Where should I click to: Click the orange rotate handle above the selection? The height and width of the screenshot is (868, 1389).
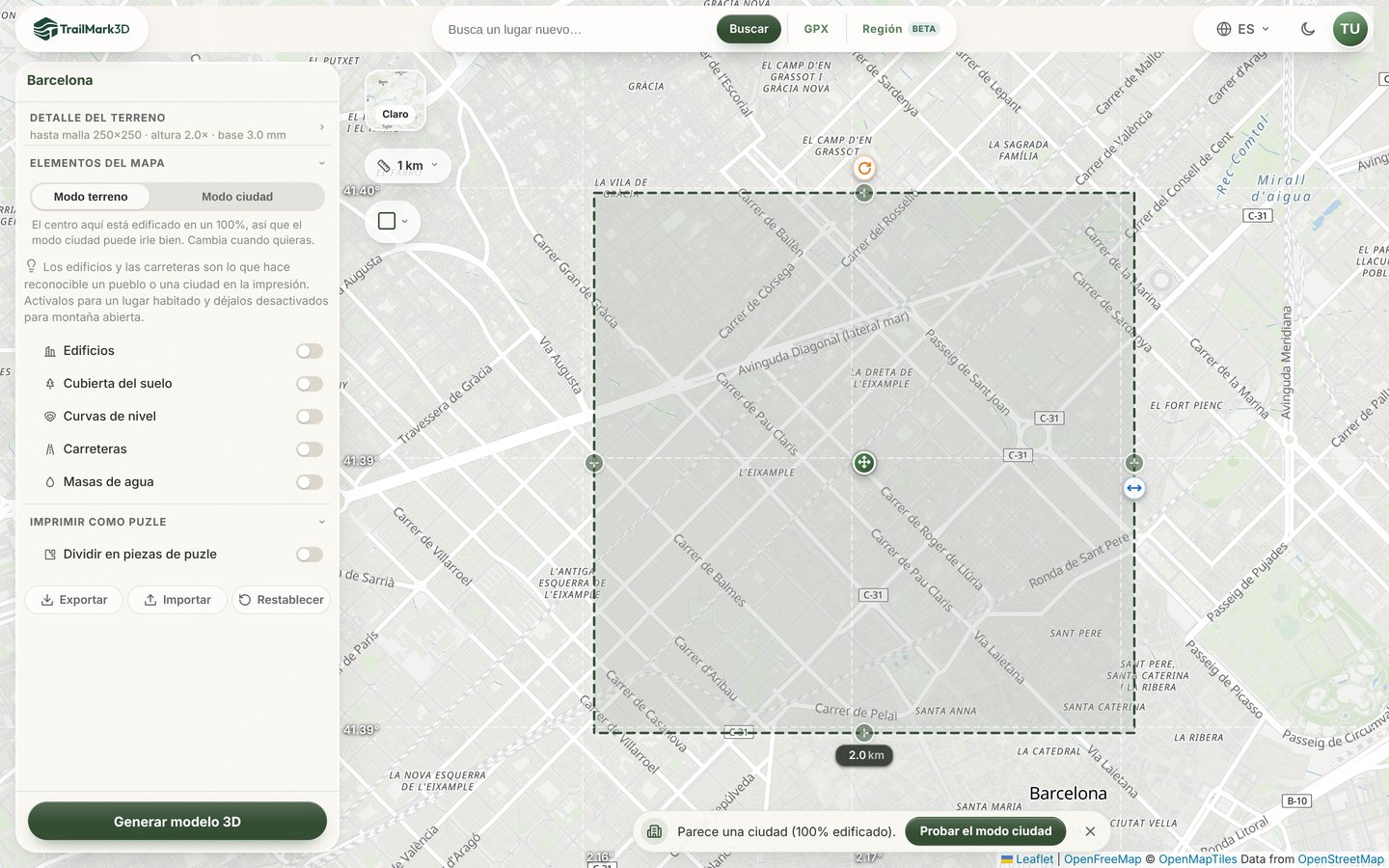tap(864, 168)
